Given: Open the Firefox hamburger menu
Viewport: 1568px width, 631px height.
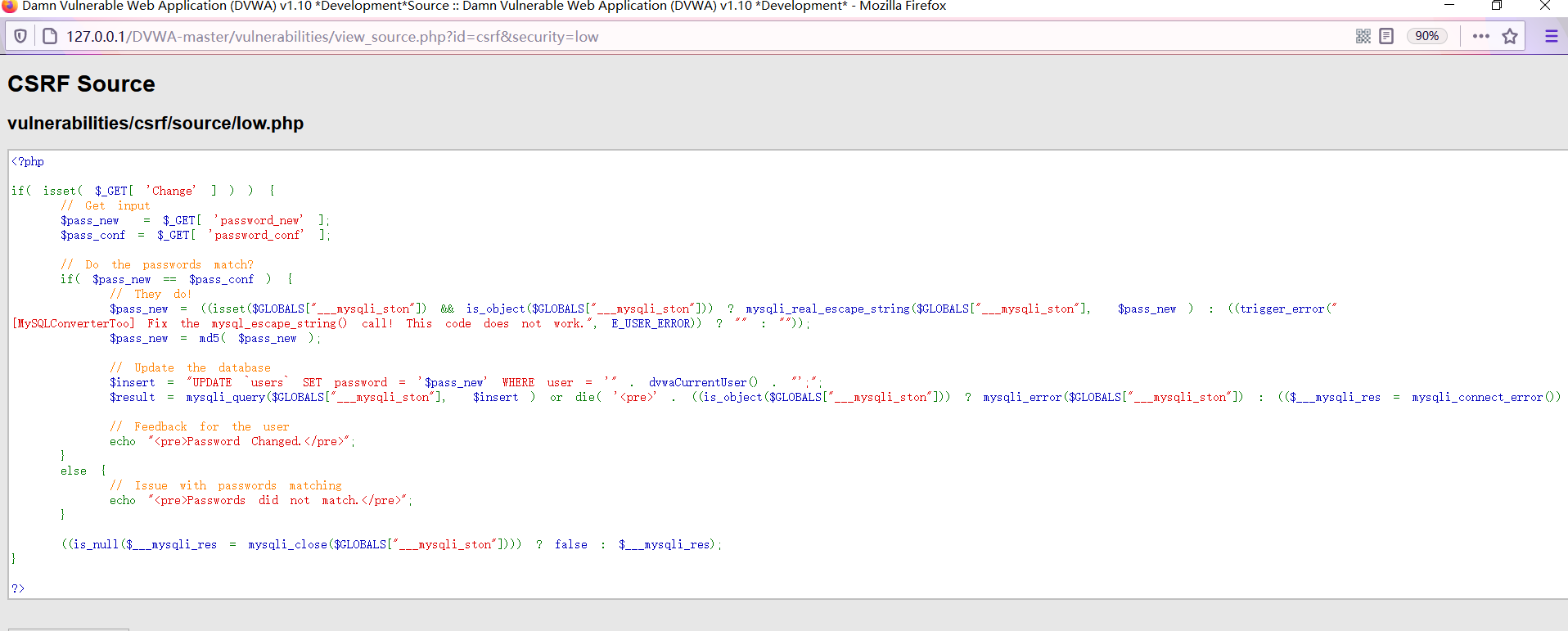Looking at the screenshot, I should [1551, 36].
